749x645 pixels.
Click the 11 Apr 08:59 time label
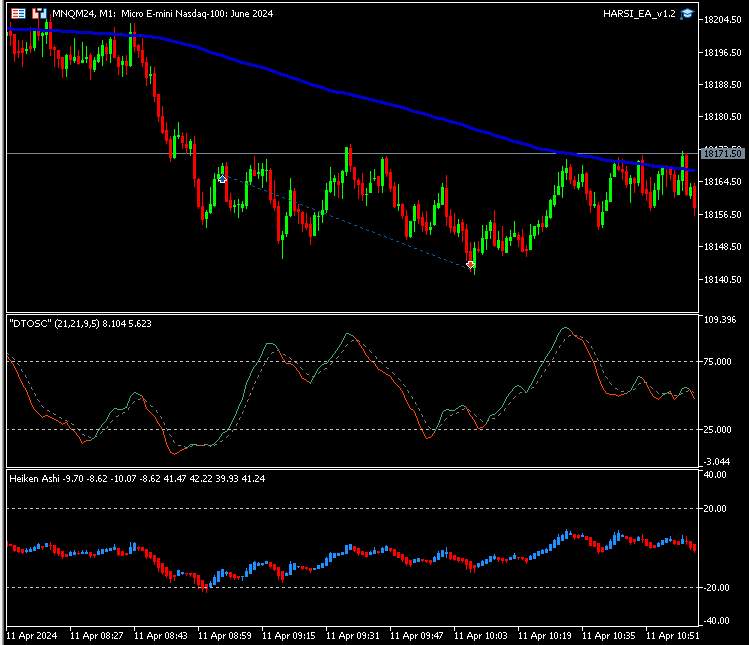pos(225,635)
